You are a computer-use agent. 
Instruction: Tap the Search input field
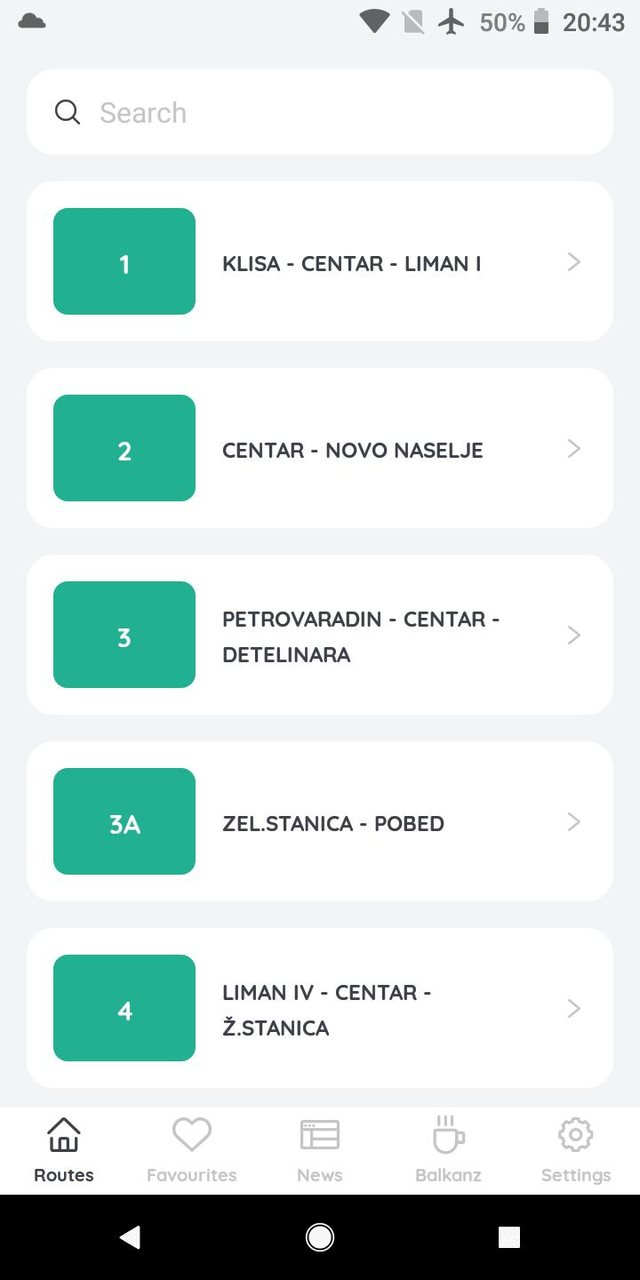coord(300,112)
